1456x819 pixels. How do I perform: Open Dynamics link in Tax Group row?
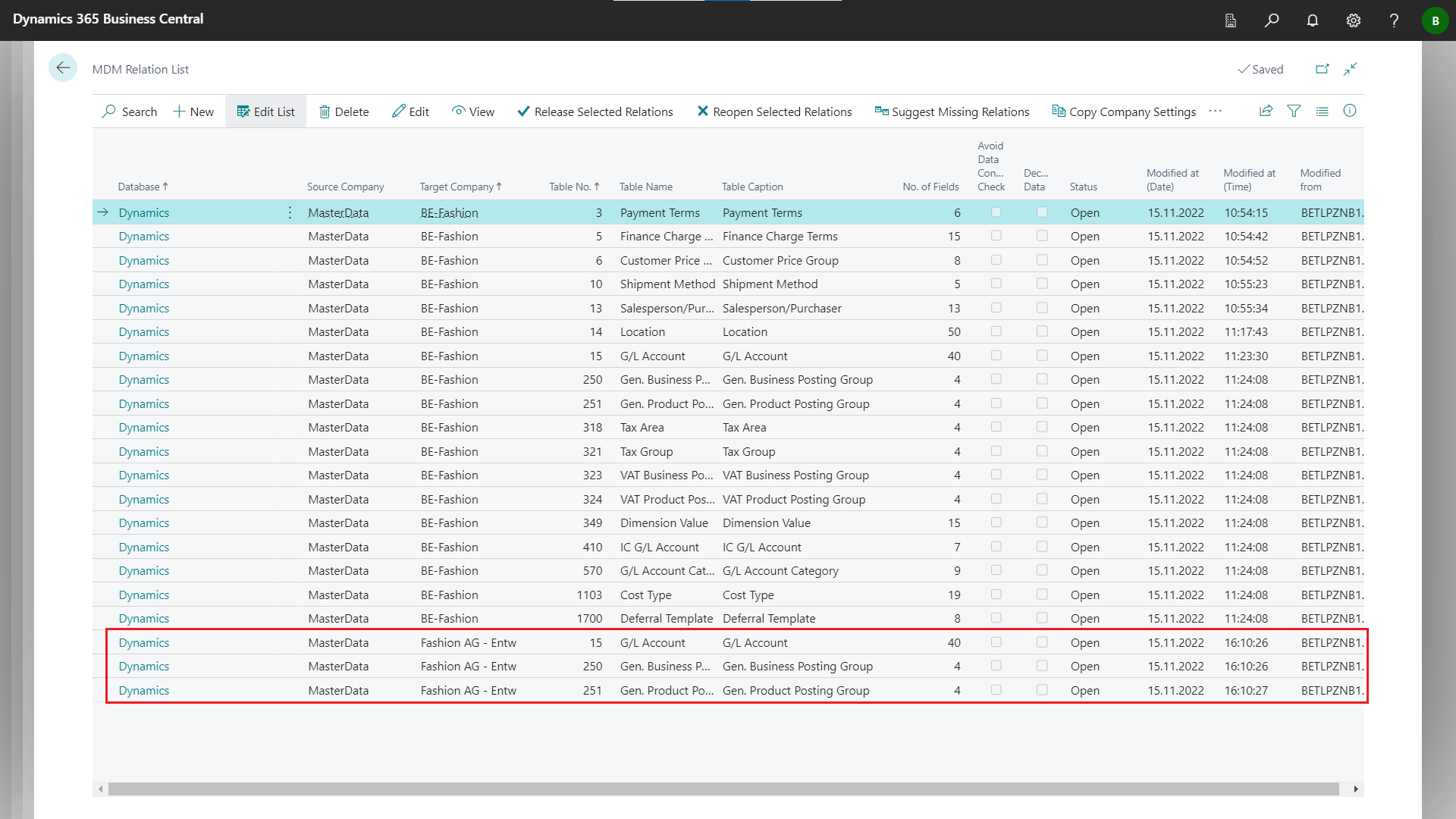[x=143, y=452]
